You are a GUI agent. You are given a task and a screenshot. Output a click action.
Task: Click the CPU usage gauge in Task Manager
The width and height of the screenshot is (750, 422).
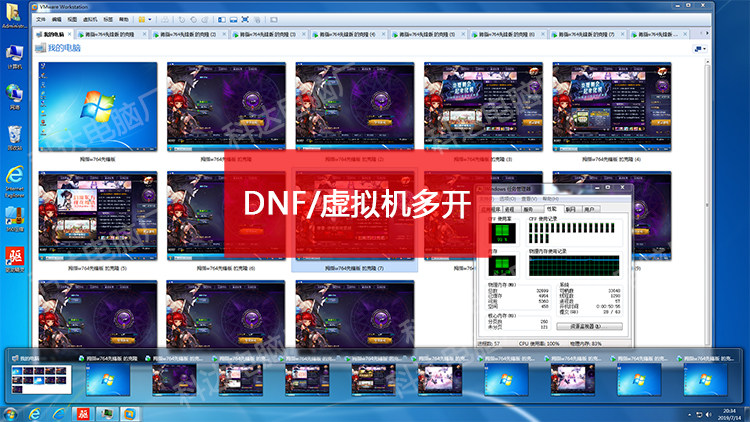click(x=502, y=233)
